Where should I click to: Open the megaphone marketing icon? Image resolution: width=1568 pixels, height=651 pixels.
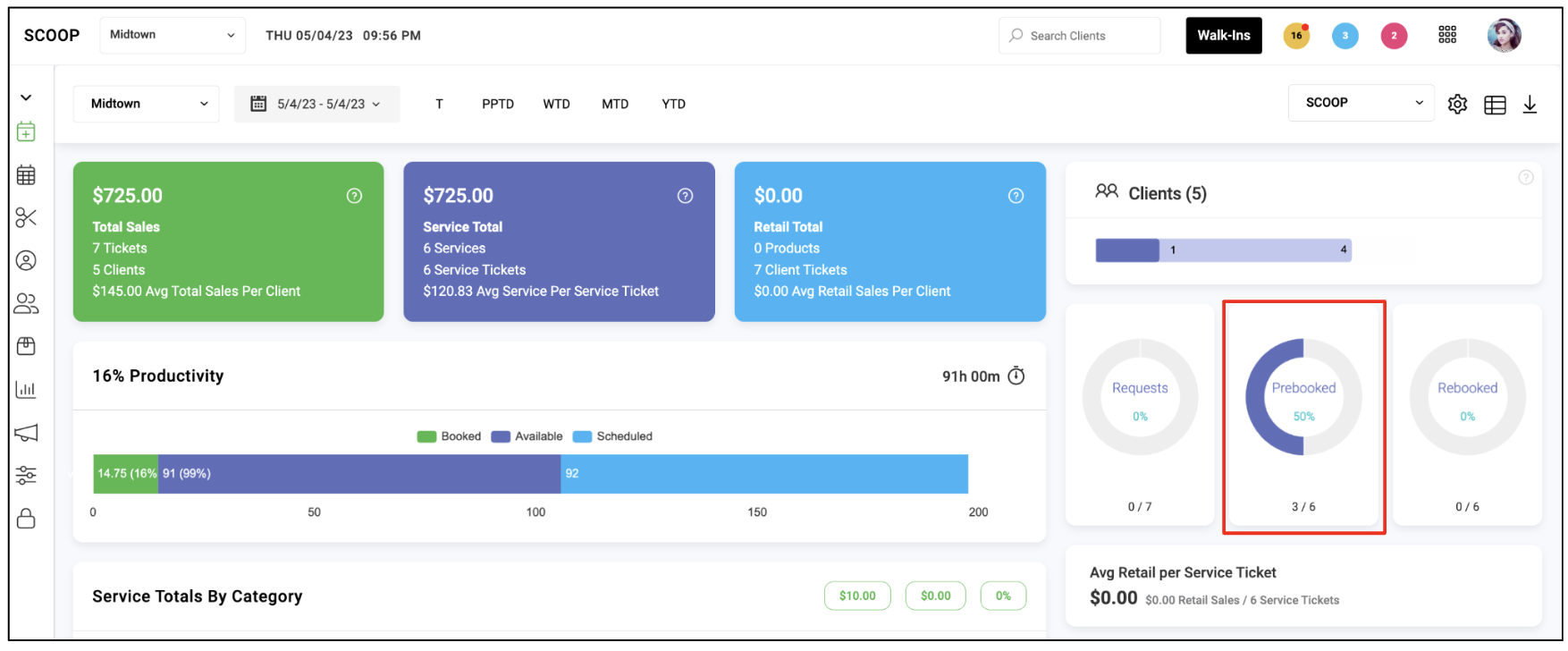click(x=26, y=433)
